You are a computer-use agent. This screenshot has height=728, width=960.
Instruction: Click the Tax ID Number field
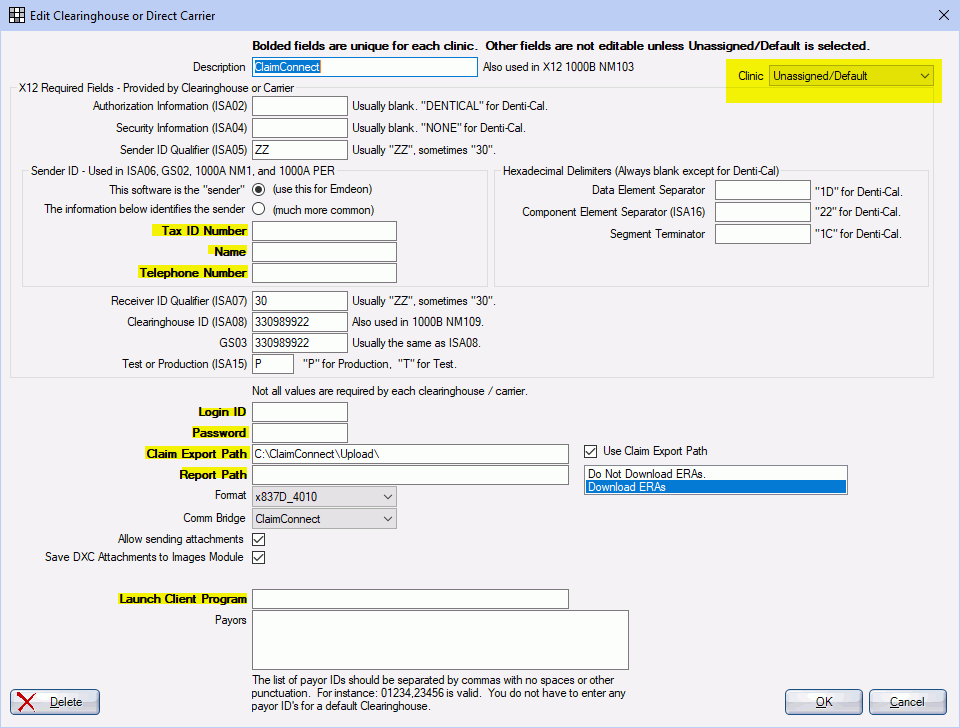click(x=324, y=231)
